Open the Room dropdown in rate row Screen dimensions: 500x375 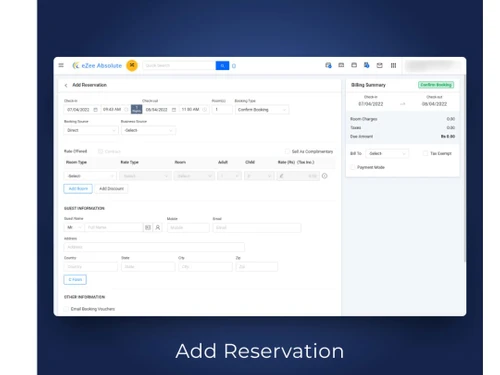[x=194, y=176]
